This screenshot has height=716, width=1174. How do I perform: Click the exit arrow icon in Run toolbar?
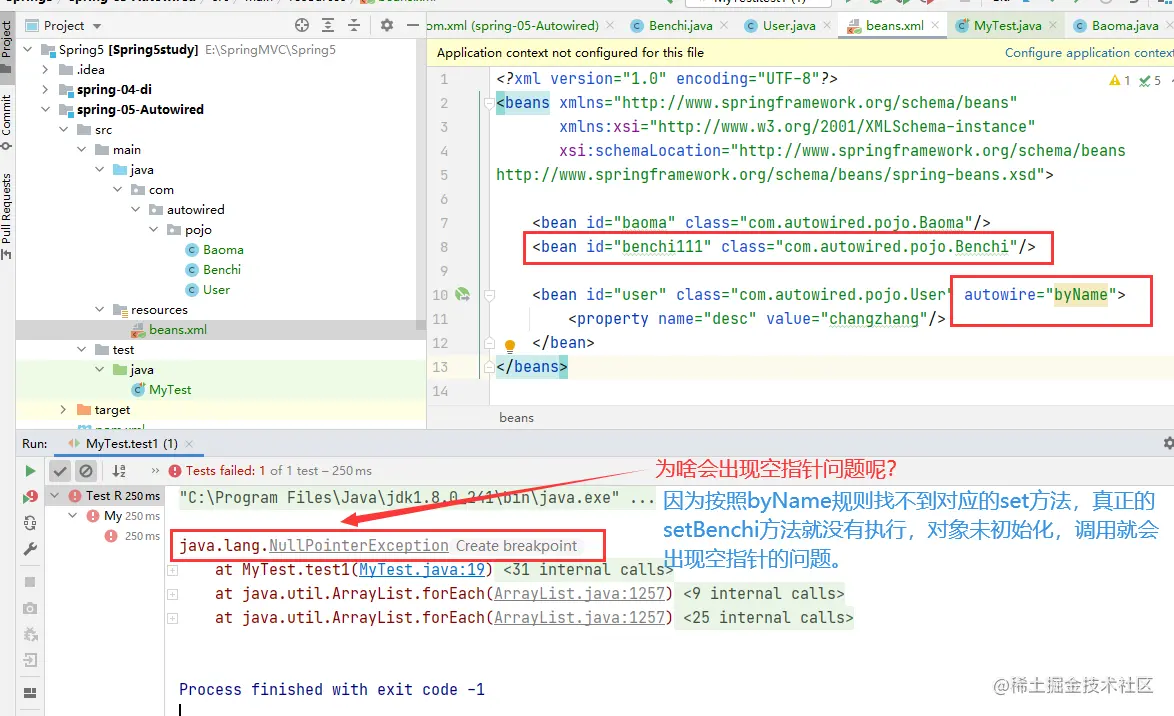[x=30, y=660]
